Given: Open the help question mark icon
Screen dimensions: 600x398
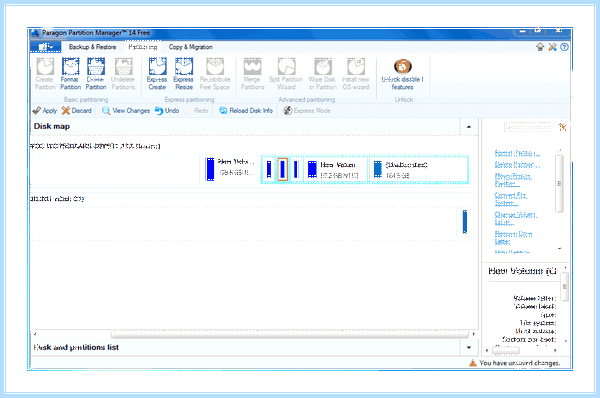Looking at the screenshot, I should click(x=564, y=47).
